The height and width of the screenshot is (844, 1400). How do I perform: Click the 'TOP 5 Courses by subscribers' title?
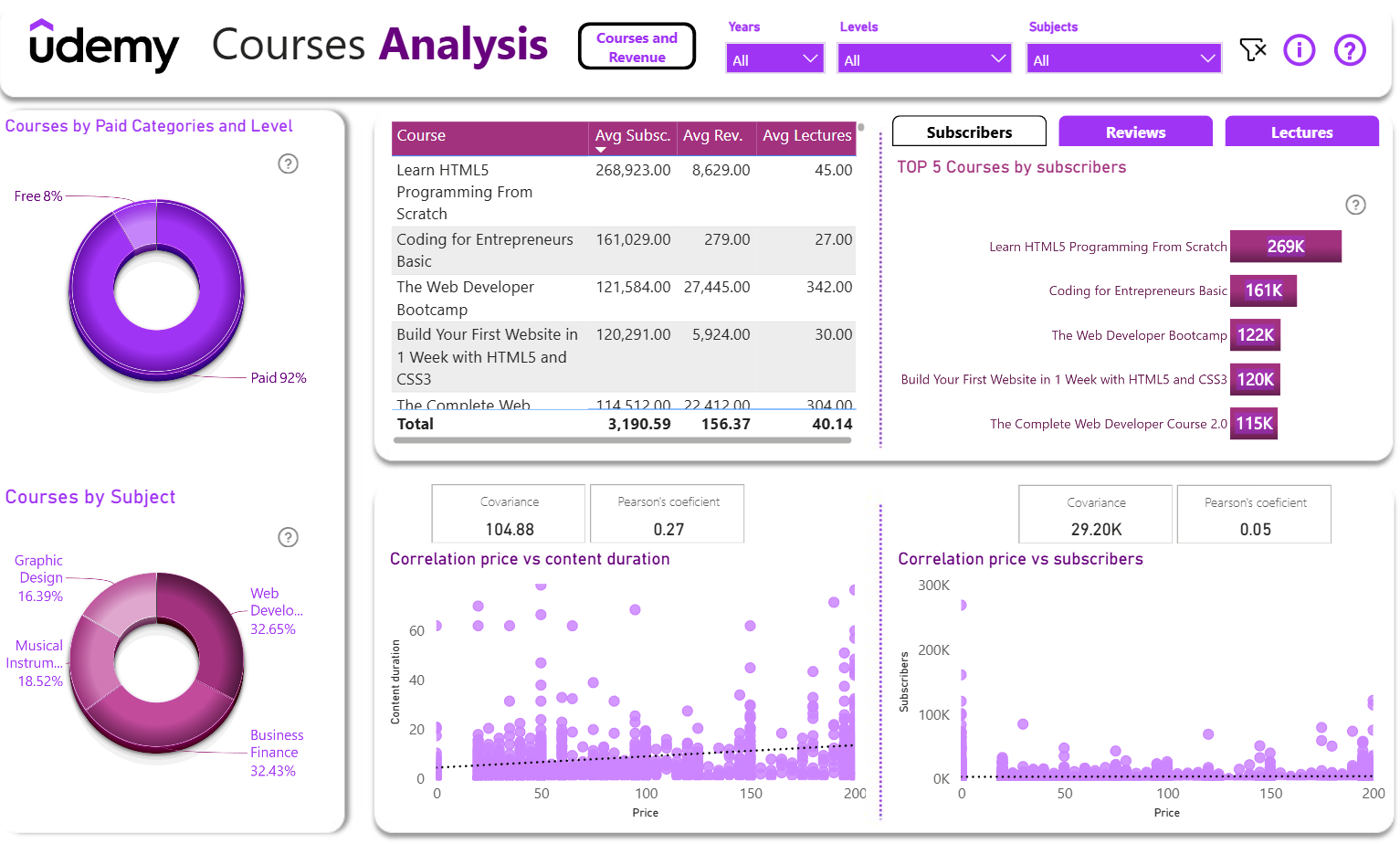(1011, 167)
